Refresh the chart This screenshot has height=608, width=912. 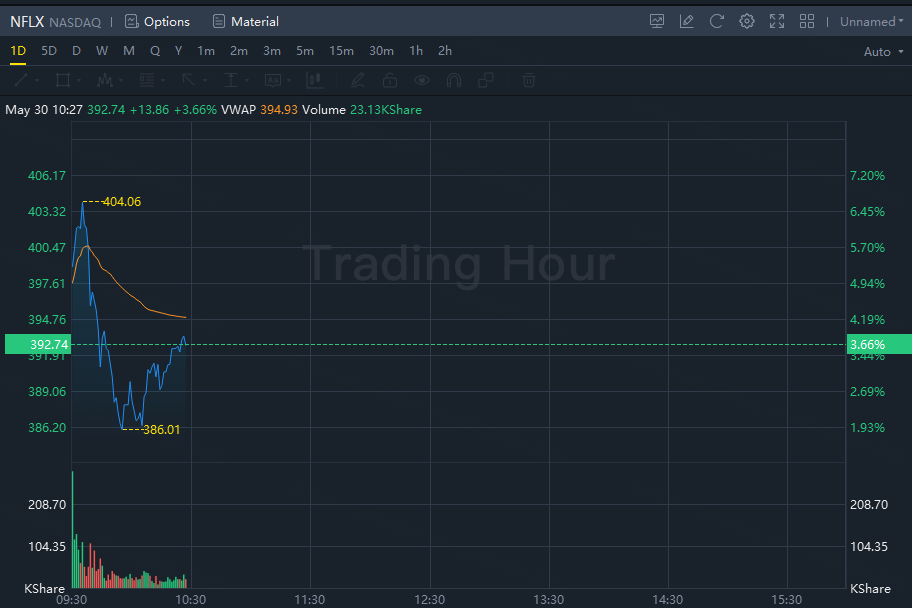(x=717, y=22)
